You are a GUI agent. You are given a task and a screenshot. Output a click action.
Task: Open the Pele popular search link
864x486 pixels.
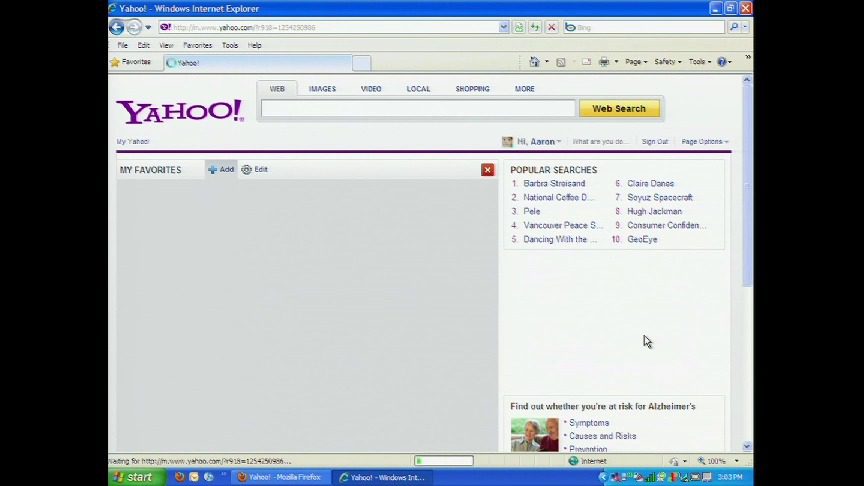[532, 212]
